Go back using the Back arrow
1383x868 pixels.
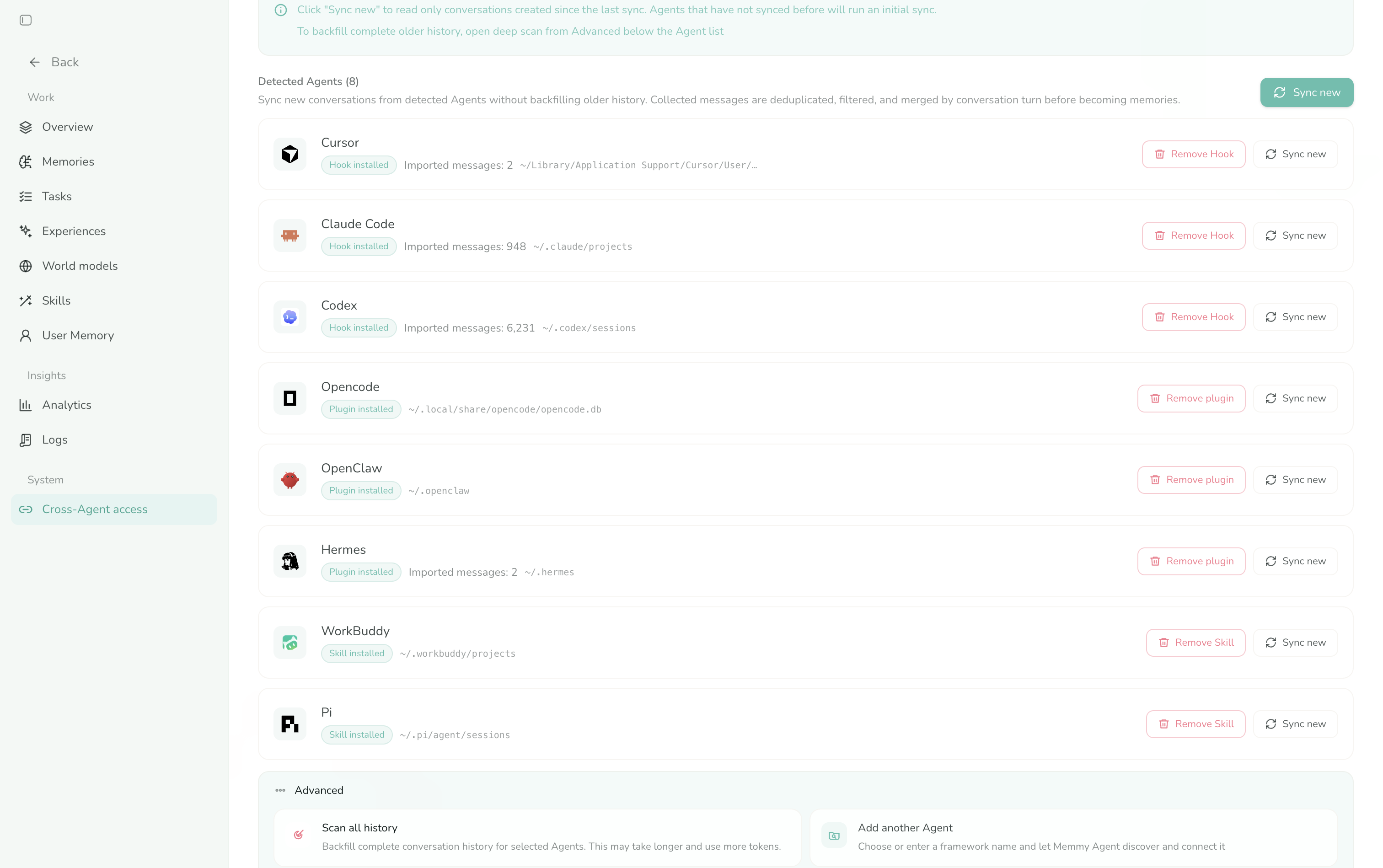click(54, 62)
